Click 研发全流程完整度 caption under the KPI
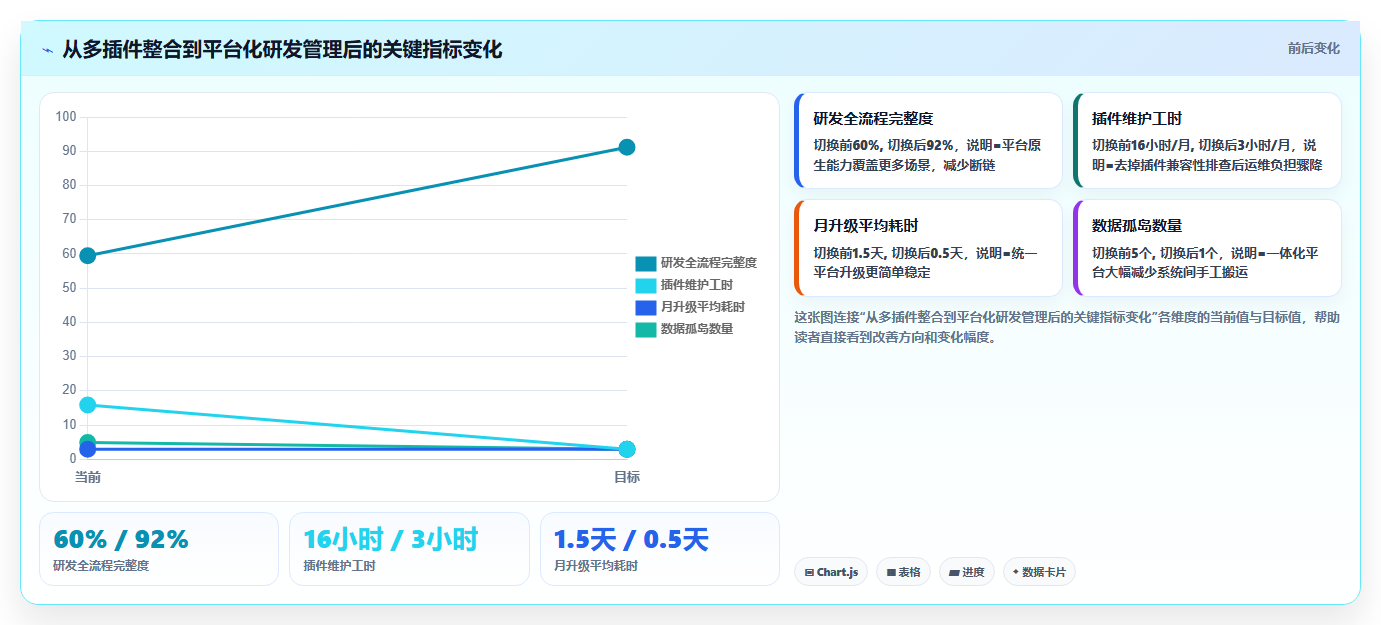The height and width of the screenshot is (625, 1381). [x=101, y=566]
